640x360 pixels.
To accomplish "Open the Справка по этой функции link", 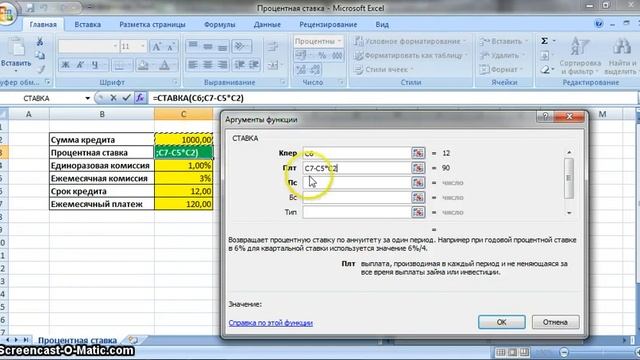I will [271, 323].
